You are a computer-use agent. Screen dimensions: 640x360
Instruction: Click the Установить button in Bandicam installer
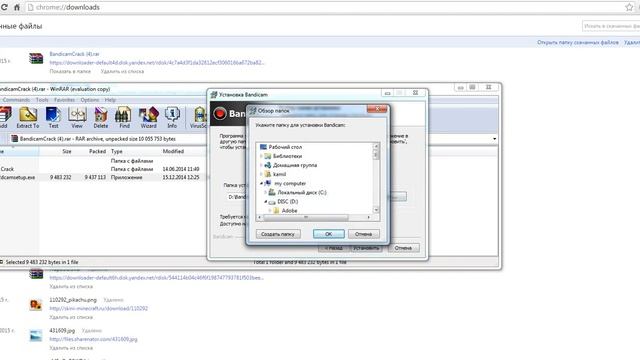[x=367, y=248]
